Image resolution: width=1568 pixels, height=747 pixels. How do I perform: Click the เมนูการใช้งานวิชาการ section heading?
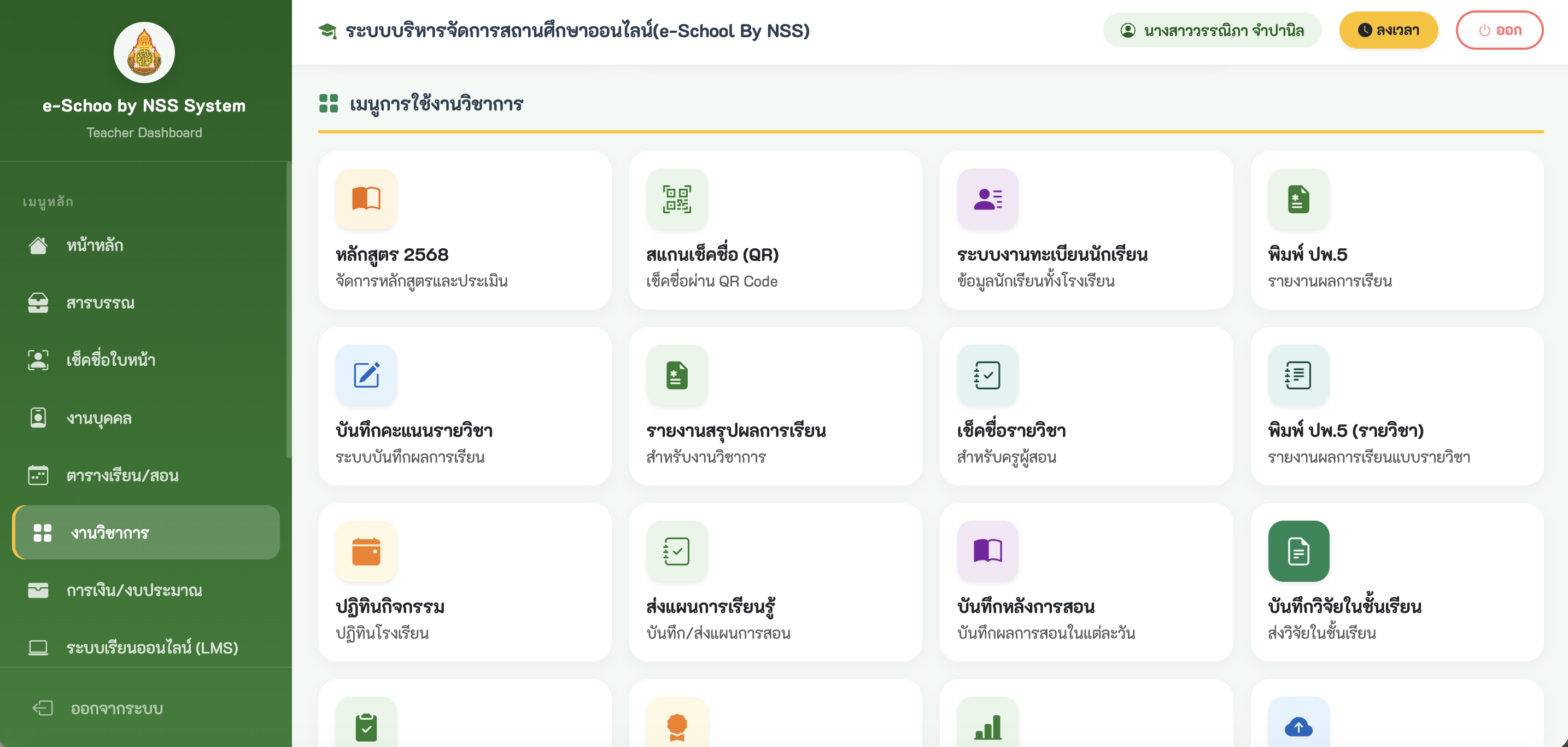click(436, 103)
